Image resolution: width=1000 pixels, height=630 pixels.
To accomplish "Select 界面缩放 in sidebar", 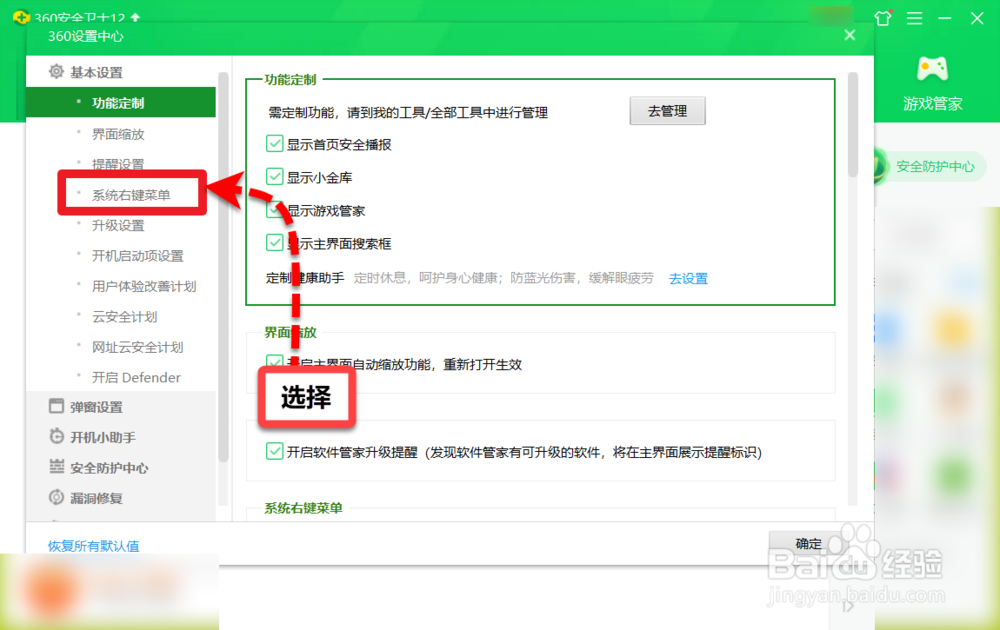I will pos(119,134).
